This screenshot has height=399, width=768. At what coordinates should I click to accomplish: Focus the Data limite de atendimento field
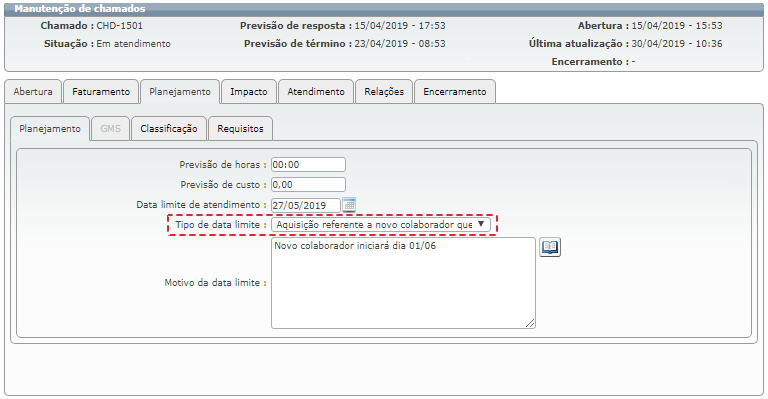point(306,205)
